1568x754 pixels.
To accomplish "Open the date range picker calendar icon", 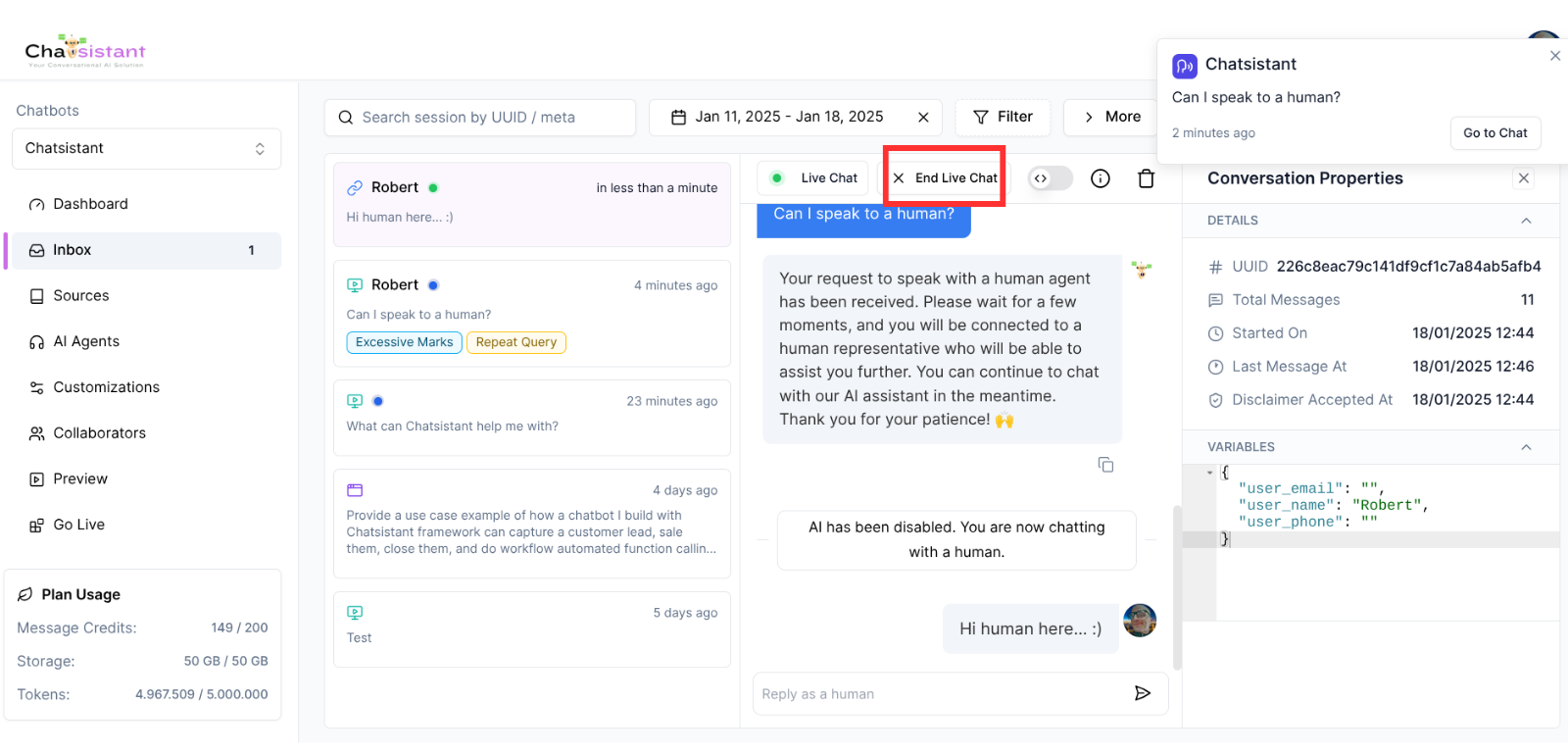I will coord(678,118).
